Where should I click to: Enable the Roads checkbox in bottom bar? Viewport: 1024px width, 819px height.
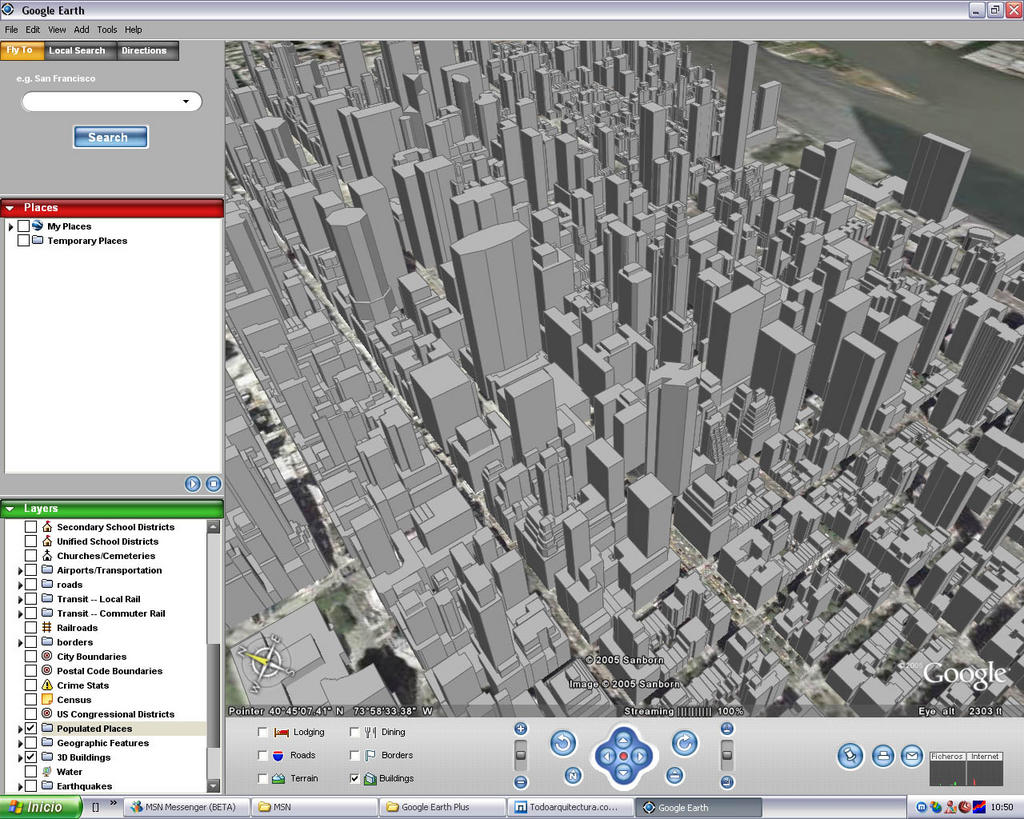click(x=263, y=756)
